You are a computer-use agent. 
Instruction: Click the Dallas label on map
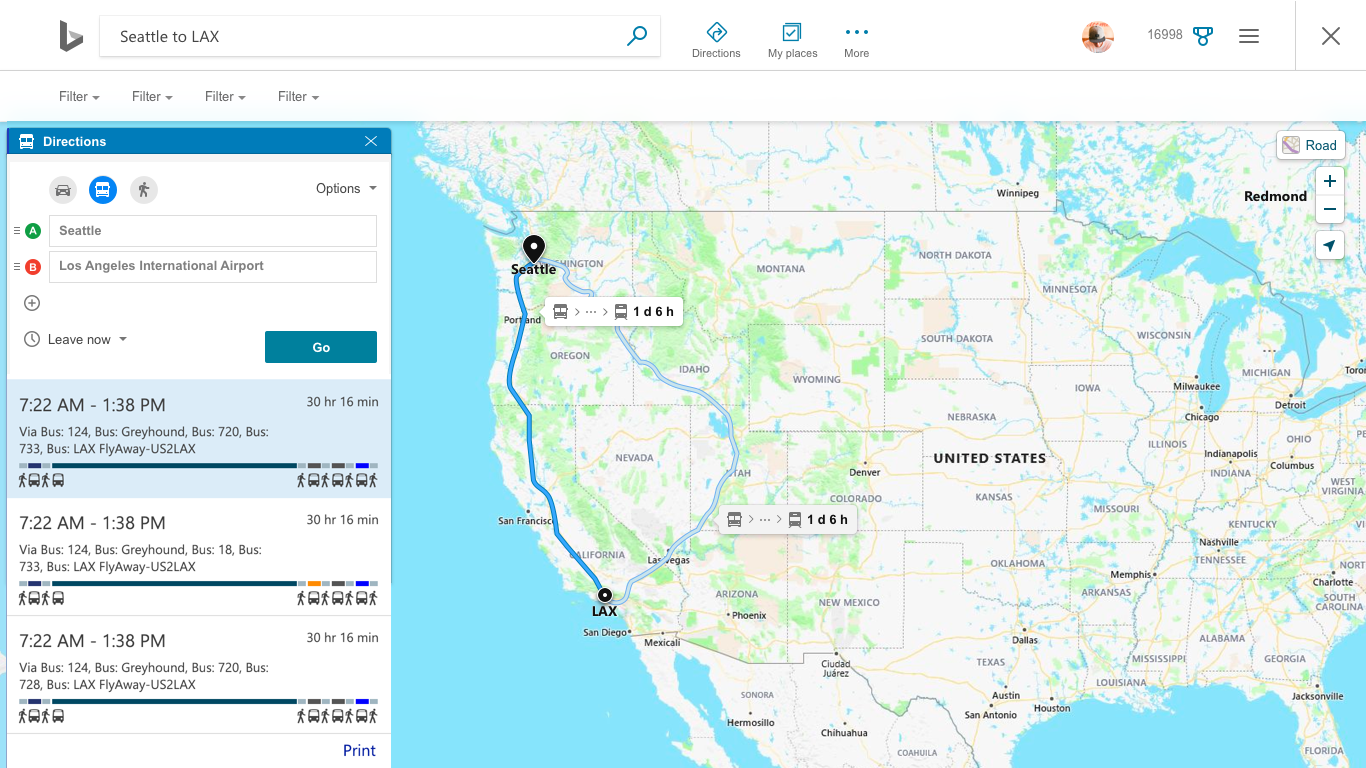pyautogui.click(x=1025, y=640)
